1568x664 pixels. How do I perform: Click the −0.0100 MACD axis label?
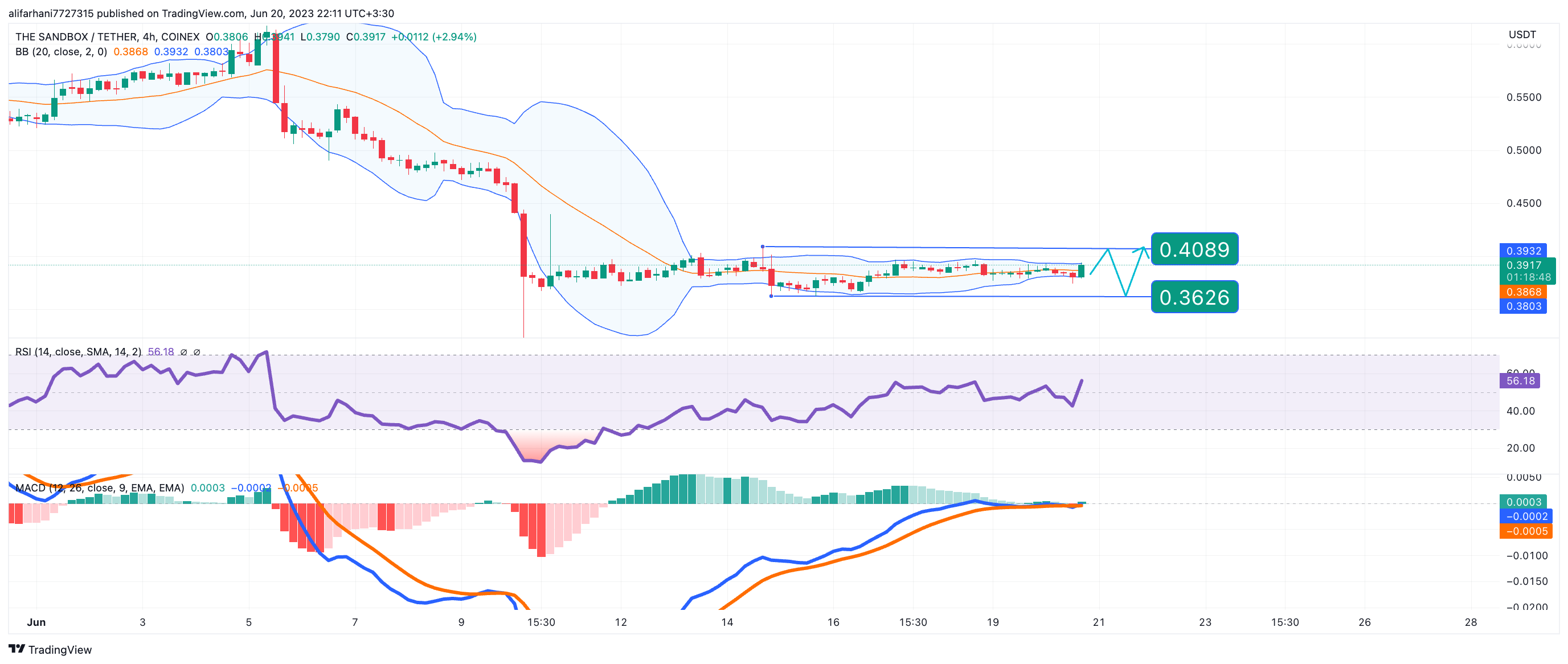(x=1526, y=556)
